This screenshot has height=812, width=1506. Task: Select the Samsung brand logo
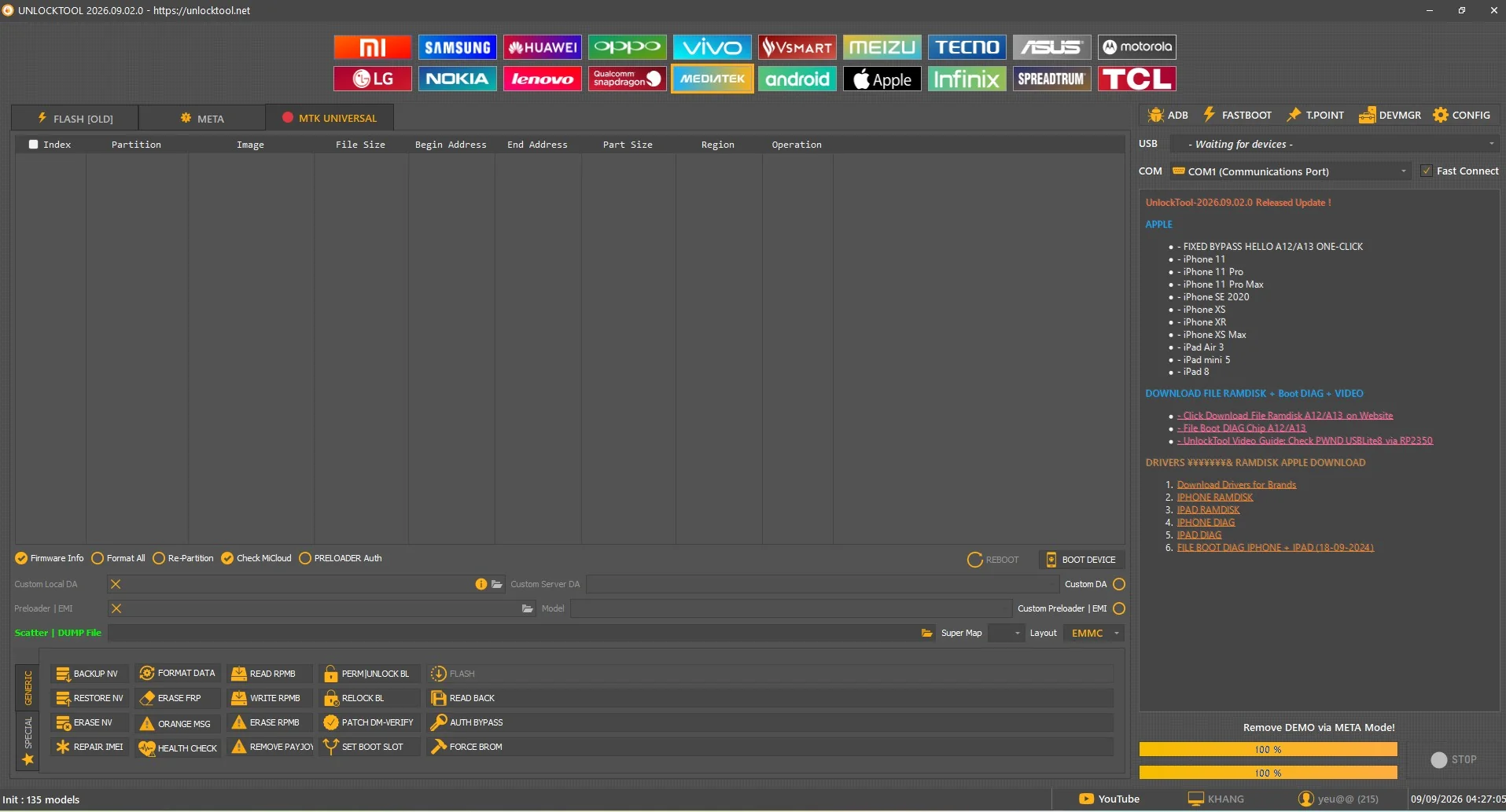pos(457,47)
